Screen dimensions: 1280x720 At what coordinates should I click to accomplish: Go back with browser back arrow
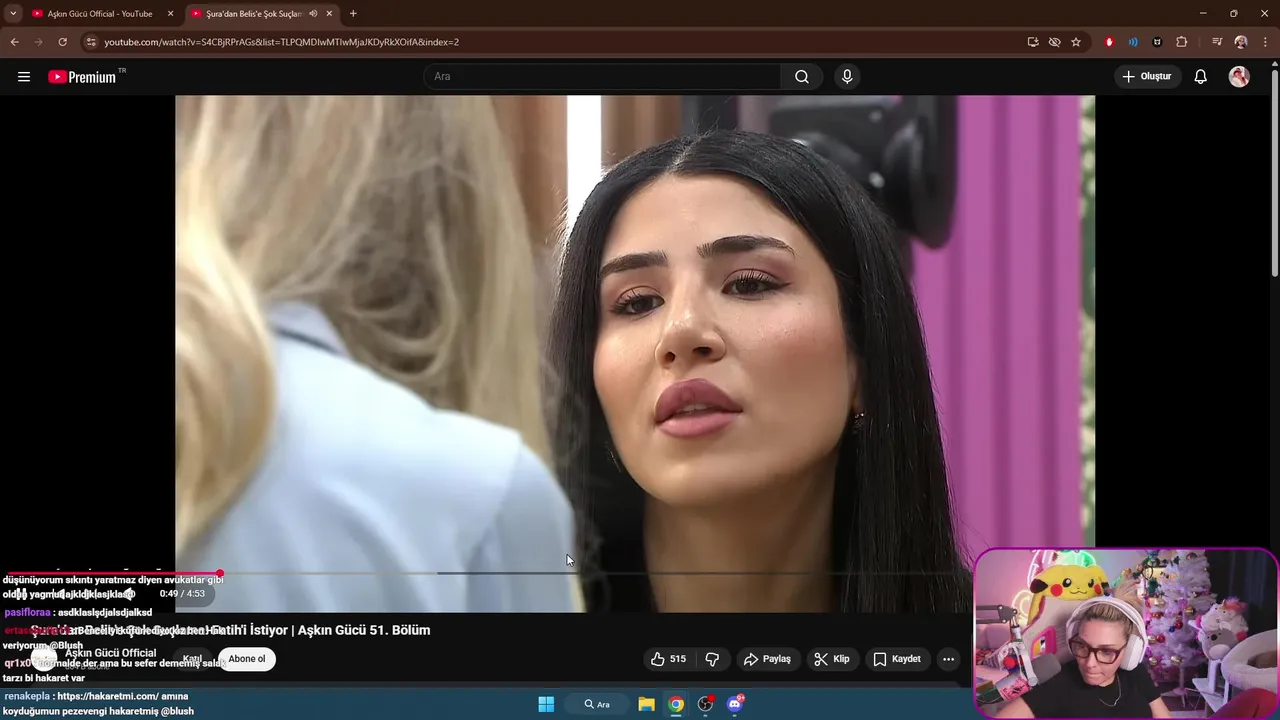point(14,42)
